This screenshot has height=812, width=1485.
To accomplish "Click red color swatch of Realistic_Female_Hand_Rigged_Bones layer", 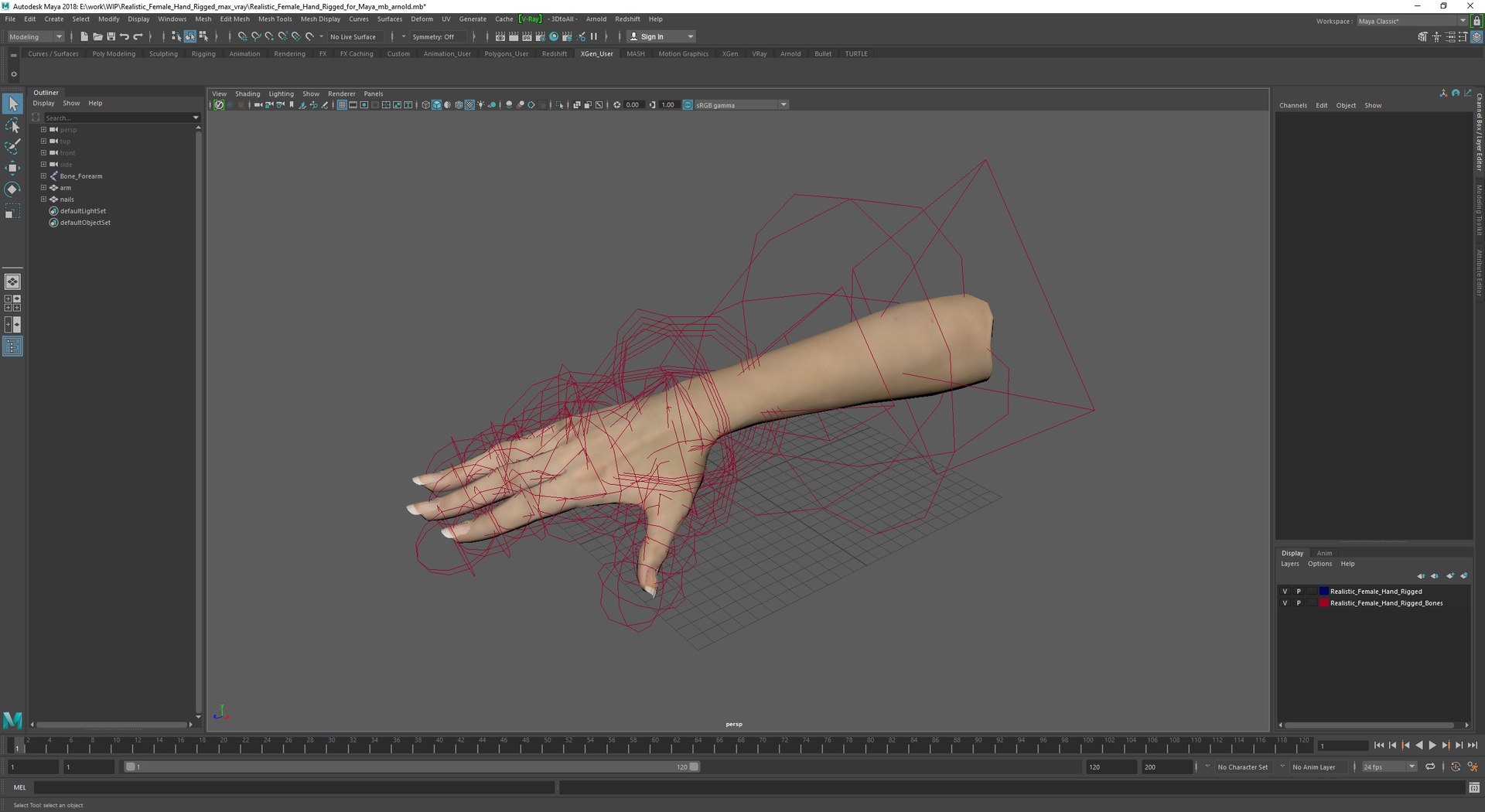I will click(x=1323, y=603).
